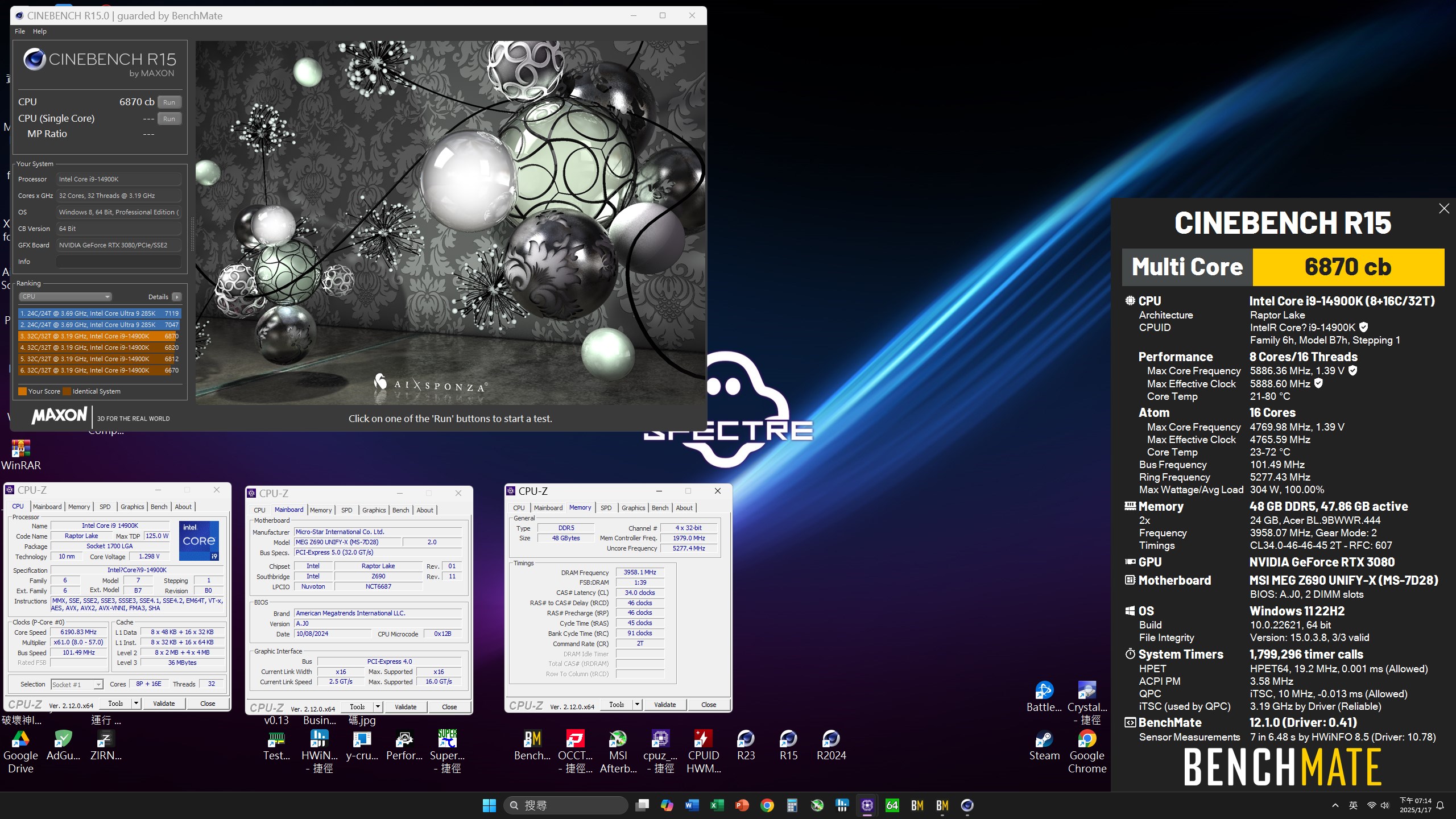Click DRAM Frequency value 3958.1 MHz
Image resolution: width=1456 pixels, height=819 pixels.
tap(639, 573)
